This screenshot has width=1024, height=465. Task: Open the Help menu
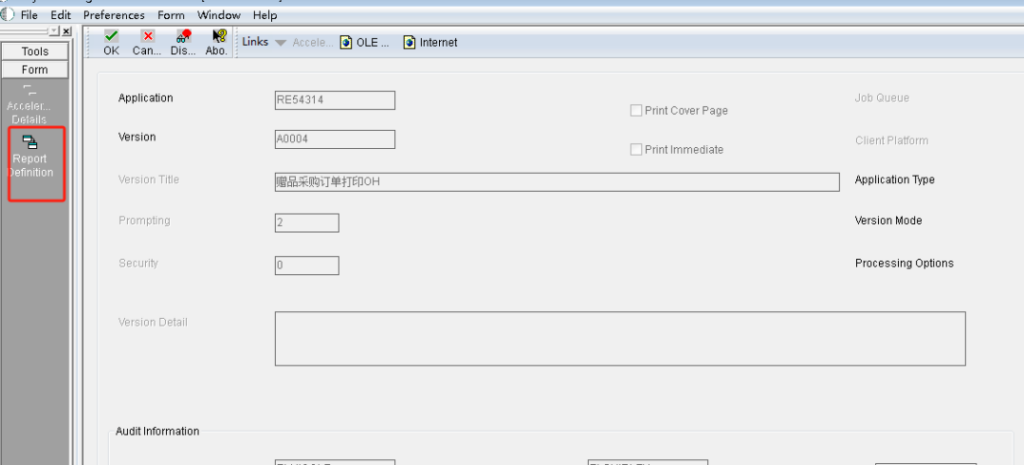pyautogui.click(x=265, y=15)
